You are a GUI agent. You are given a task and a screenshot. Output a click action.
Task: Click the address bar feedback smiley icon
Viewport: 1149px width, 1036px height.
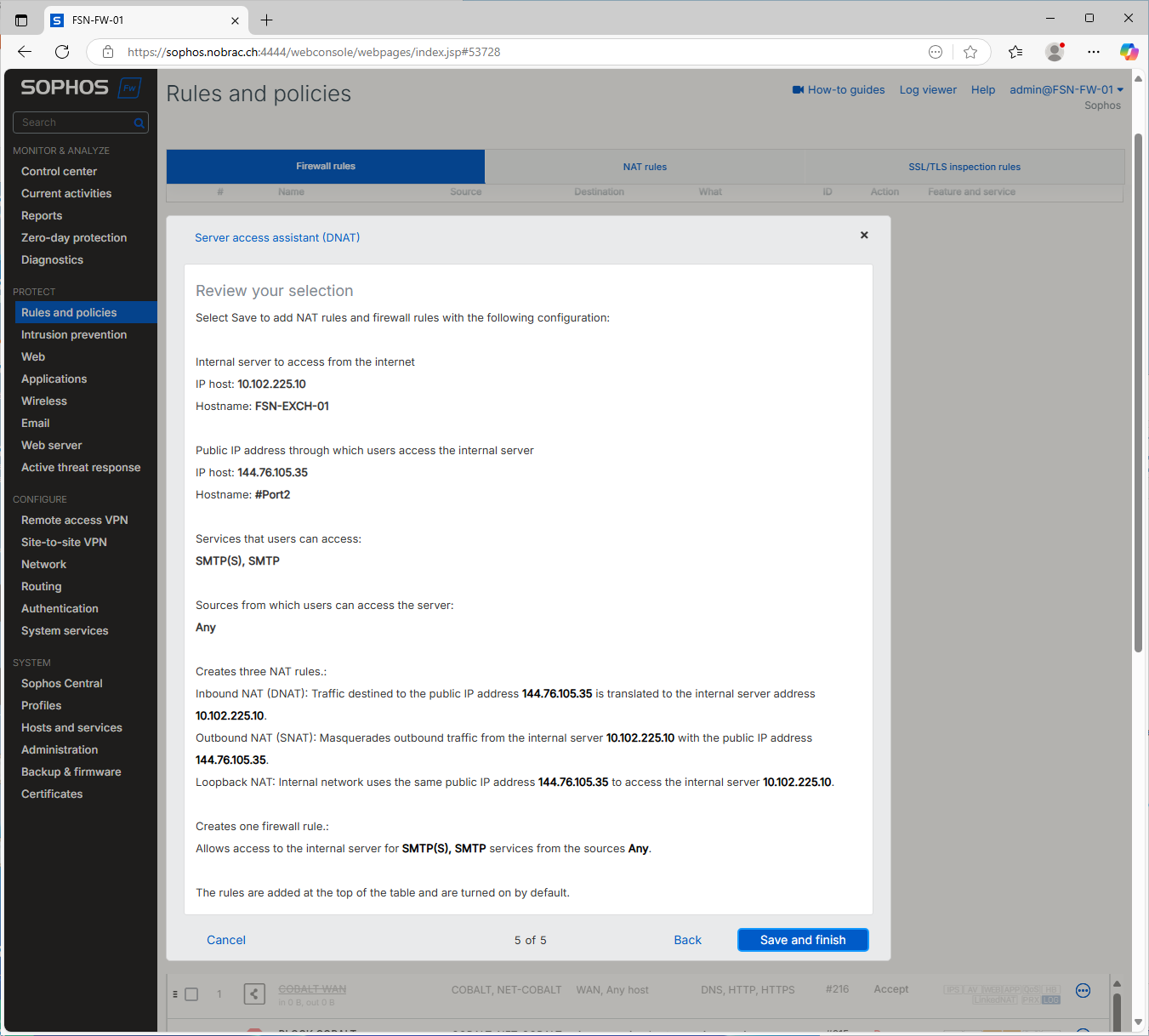coord(936,52)
